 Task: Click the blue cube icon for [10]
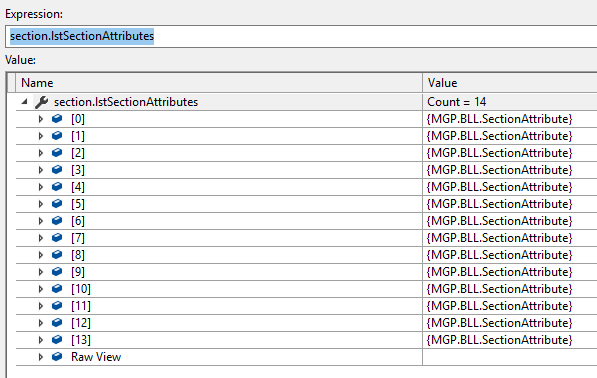[57, 289]
